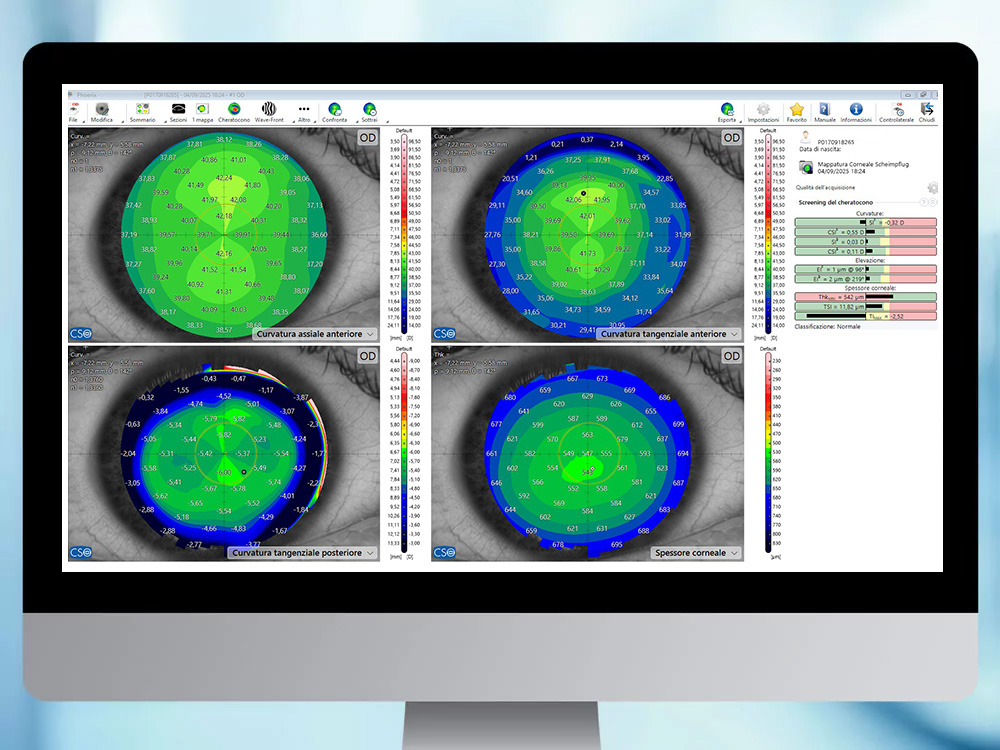Open the File menu

coord(73,111)
